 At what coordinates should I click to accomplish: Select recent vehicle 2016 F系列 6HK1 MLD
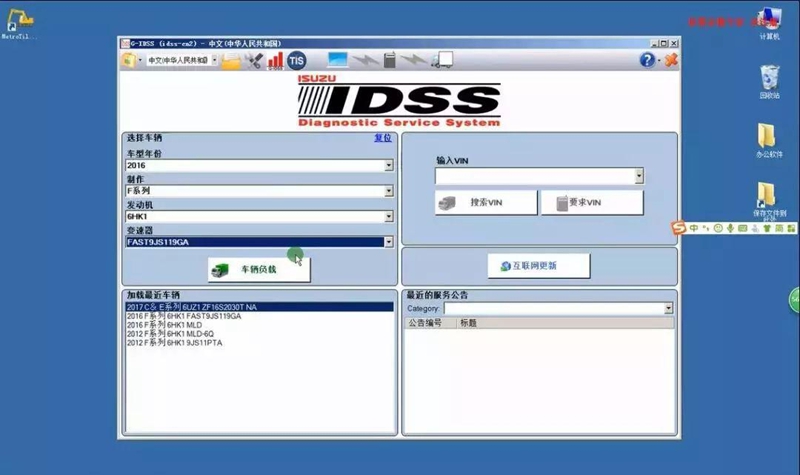pyautogui.click(x=259, y=325)
